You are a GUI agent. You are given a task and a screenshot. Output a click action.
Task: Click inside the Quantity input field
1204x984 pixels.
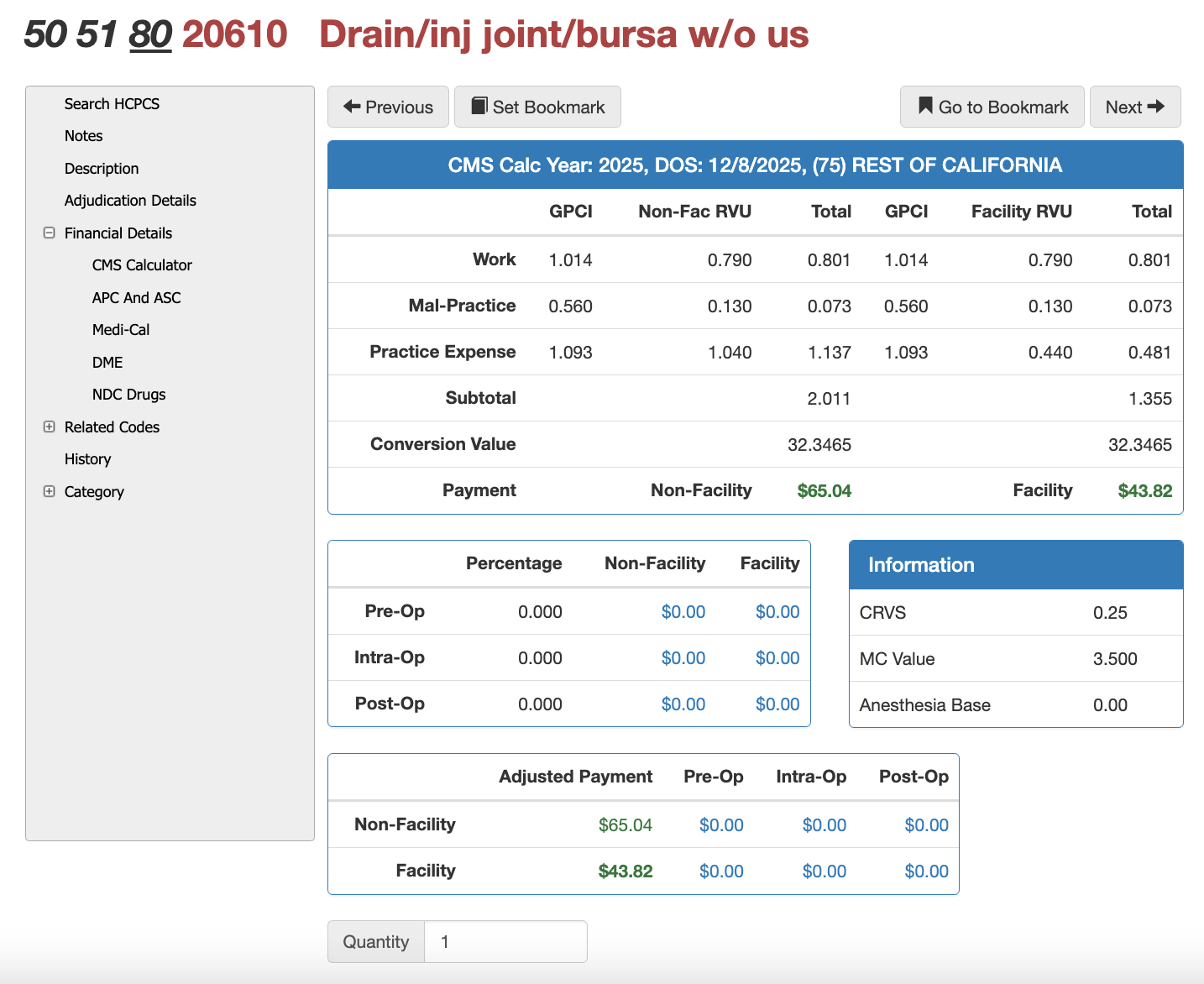pos(504,941)
